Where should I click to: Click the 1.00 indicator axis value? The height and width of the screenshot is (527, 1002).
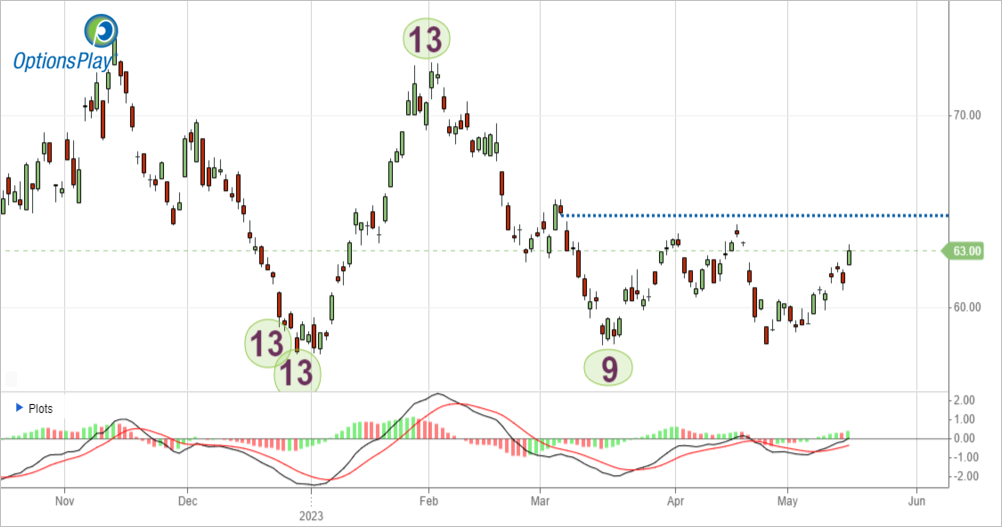tap(964, 419)
